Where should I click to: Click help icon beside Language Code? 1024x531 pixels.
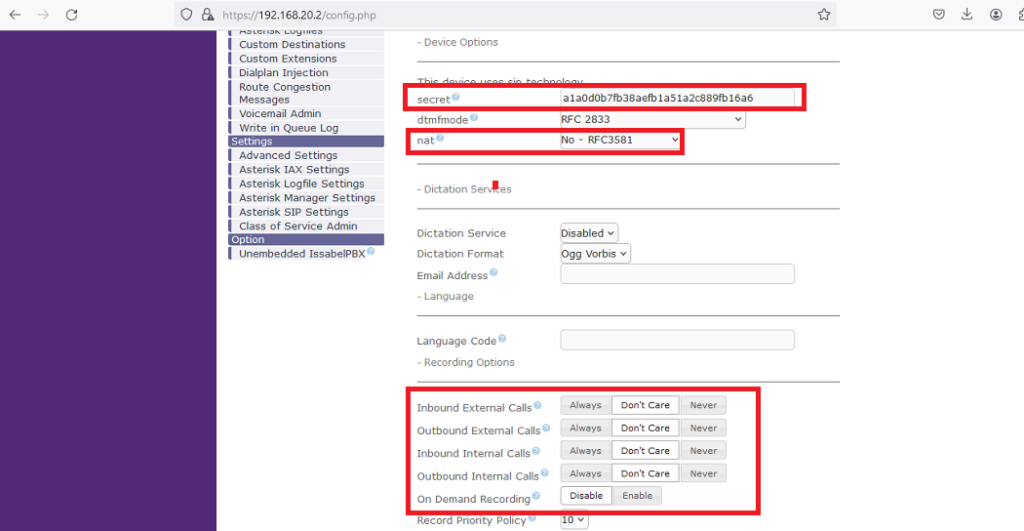(x=502, y=340)
